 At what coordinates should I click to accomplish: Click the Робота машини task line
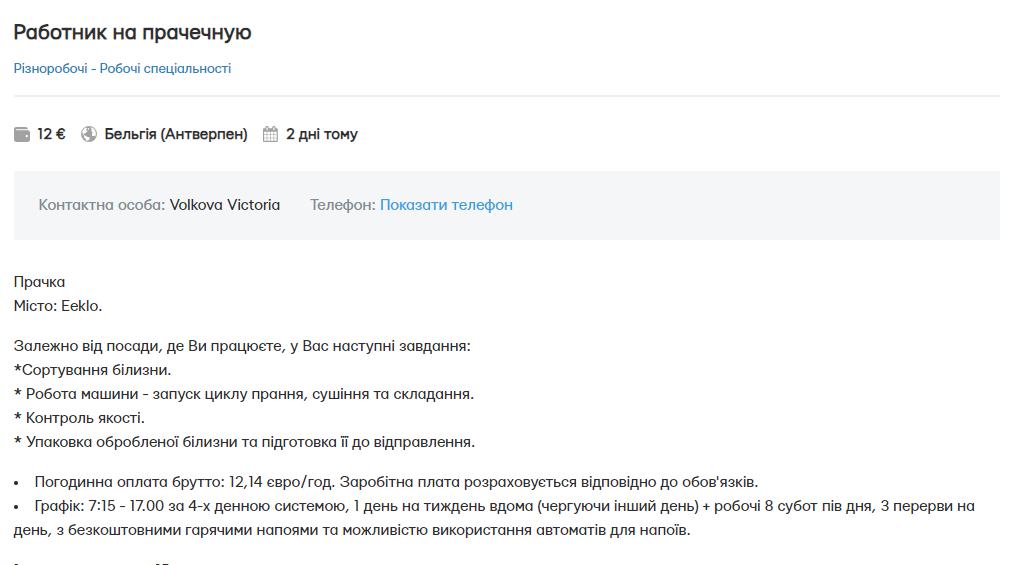tap(243, 394)
